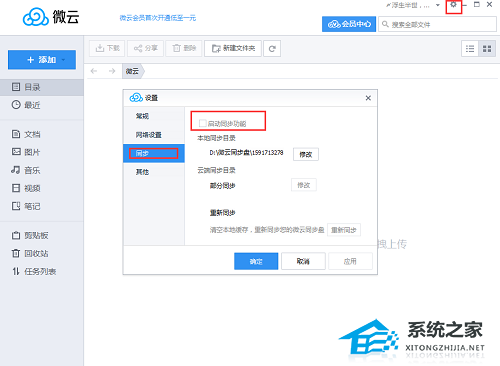Click the 重新同步 resync button
The width and height of the screenshot is (500, 366).
tap(344, 230)
